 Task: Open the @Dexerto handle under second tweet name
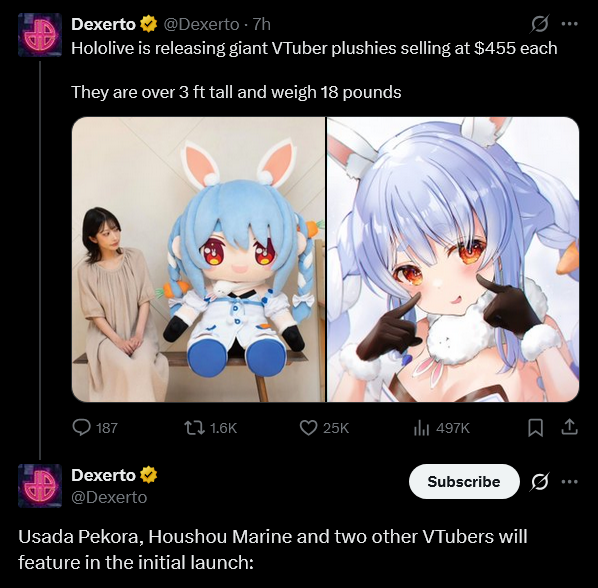109,497
